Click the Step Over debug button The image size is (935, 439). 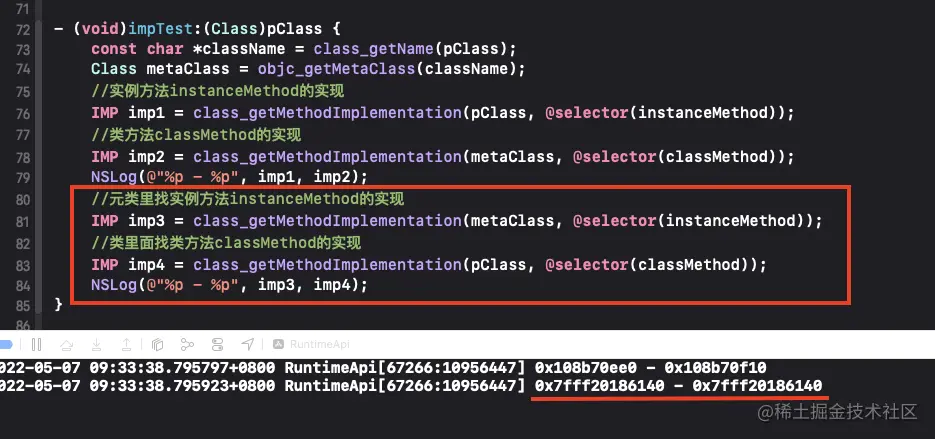[67, 344]
